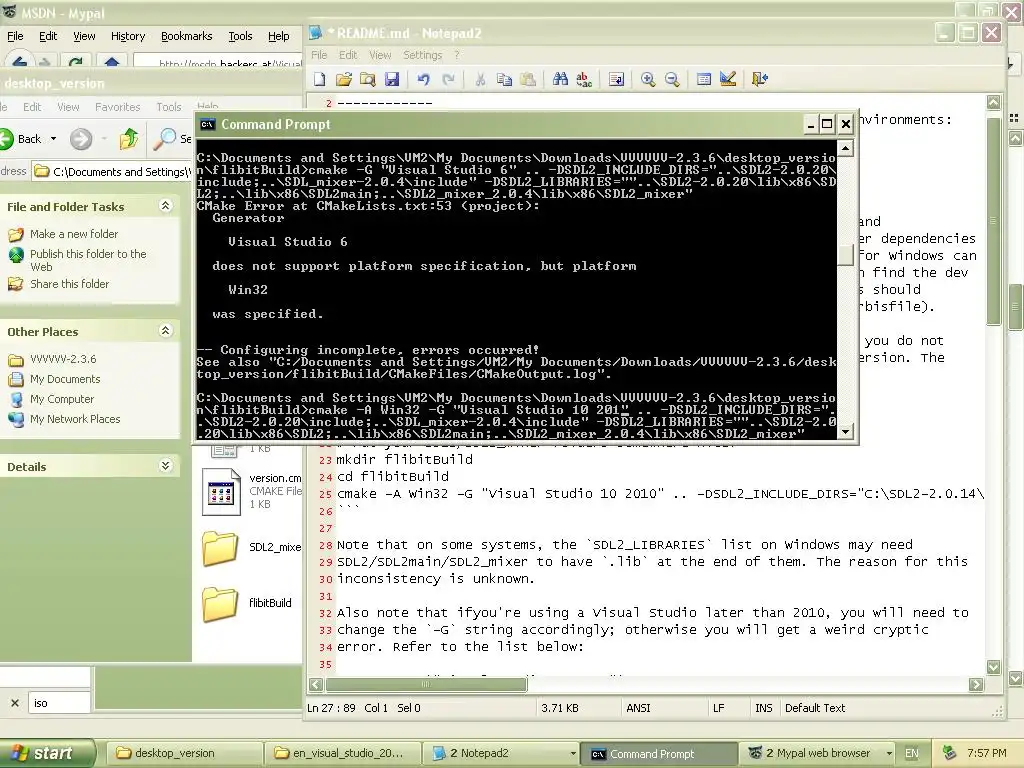The height and width of the screenshot is (768, 1024).
Task: Save file with Notepad2 floppy icon
Action: coord(392,79)
